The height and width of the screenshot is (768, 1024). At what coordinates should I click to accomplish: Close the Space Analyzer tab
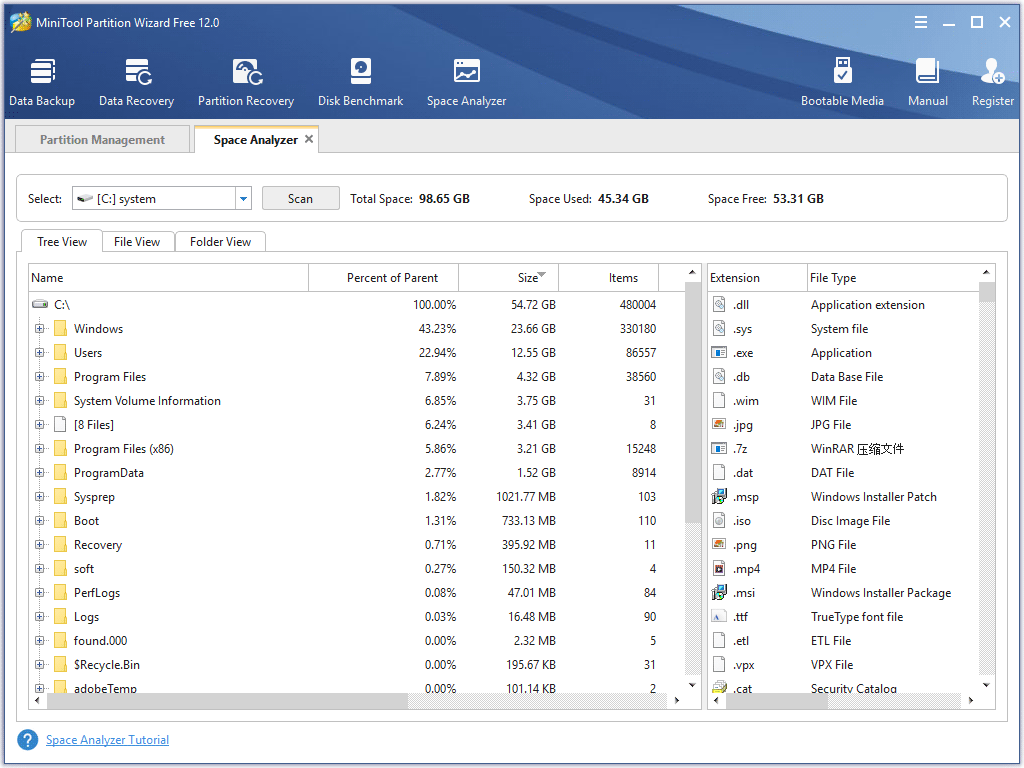(x=309, y=139)
